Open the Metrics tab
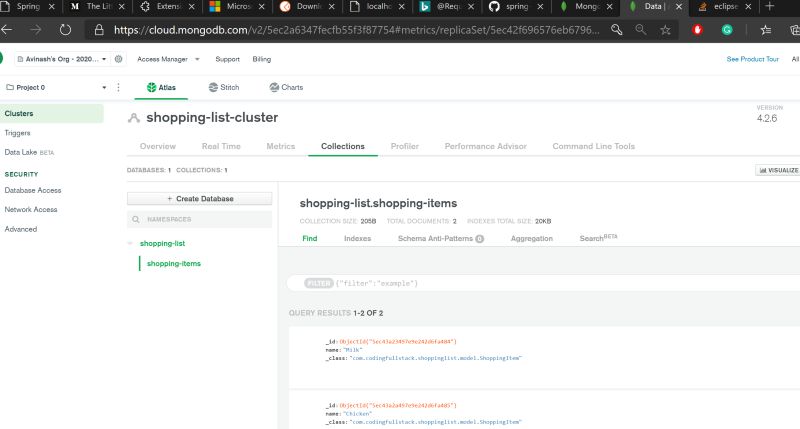This screenshot has height=429, width=800. point(281,146)
